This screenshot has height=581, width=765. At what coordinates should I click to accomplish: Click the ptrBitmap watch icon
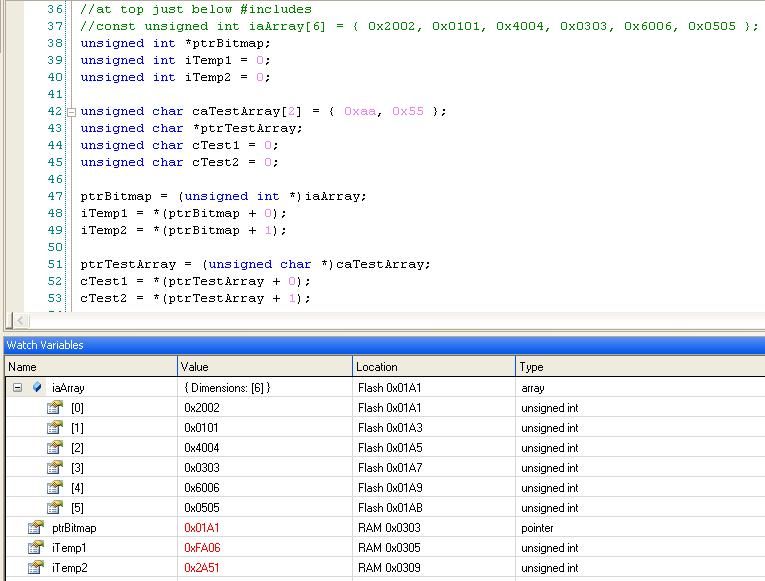point(36,527)
